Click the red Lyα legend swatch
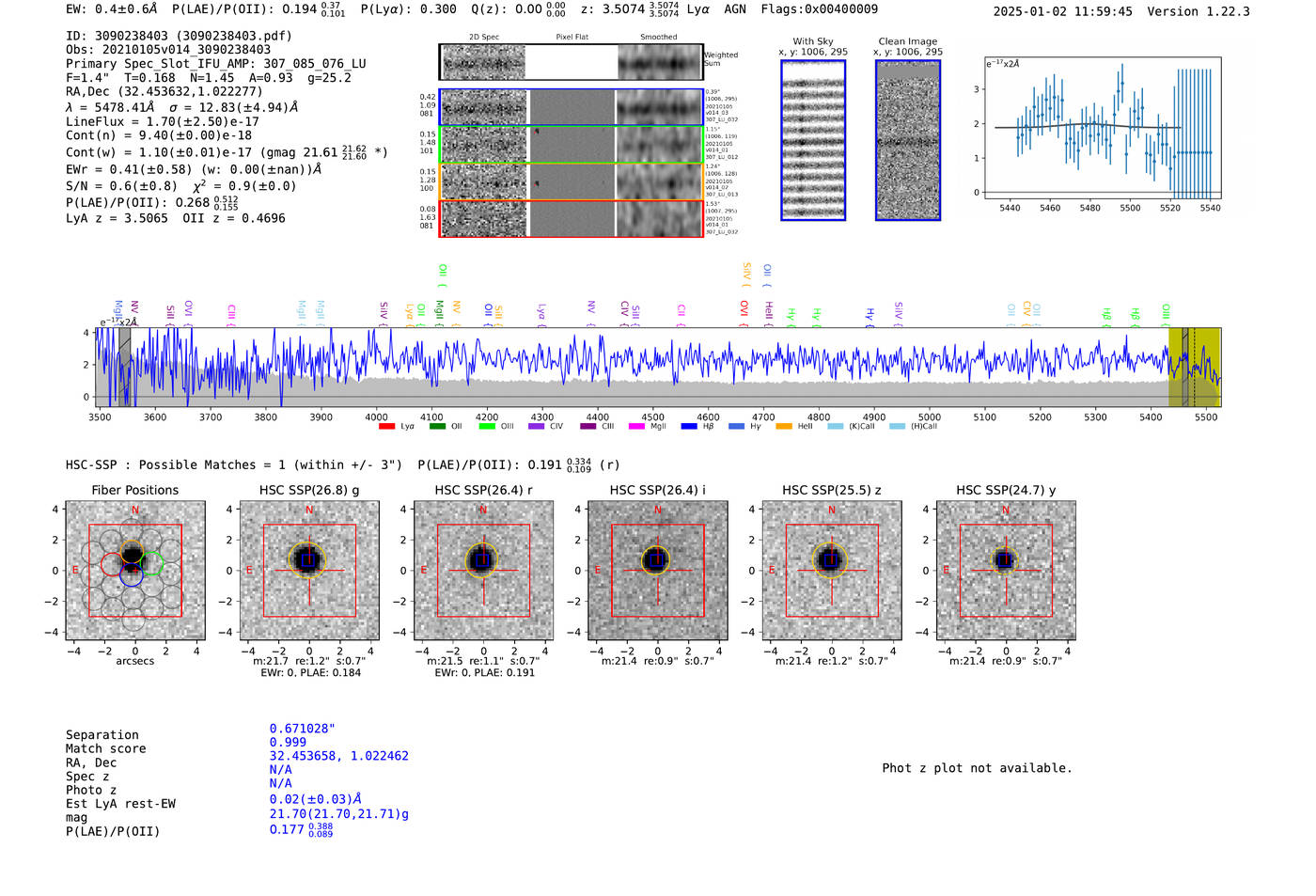1316x896 pixels. (x=386, y=427)
